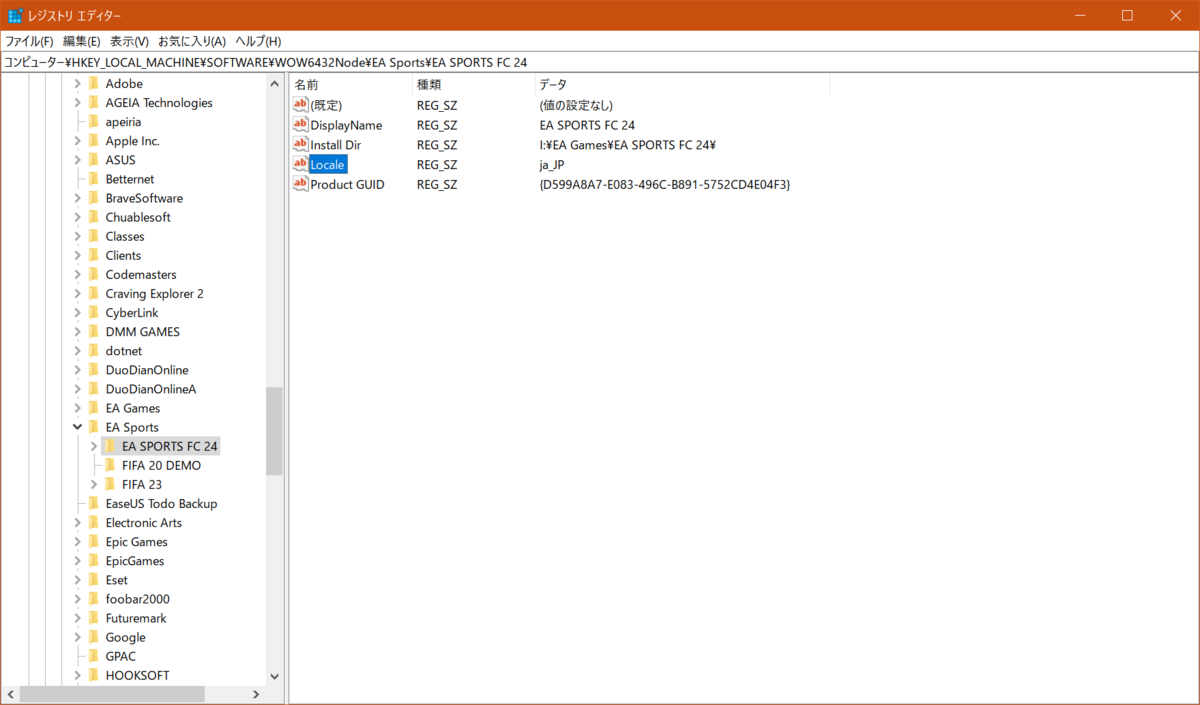Expand the EA Games key
Viewport: 1200px width, 705px height.
point(77,408)
